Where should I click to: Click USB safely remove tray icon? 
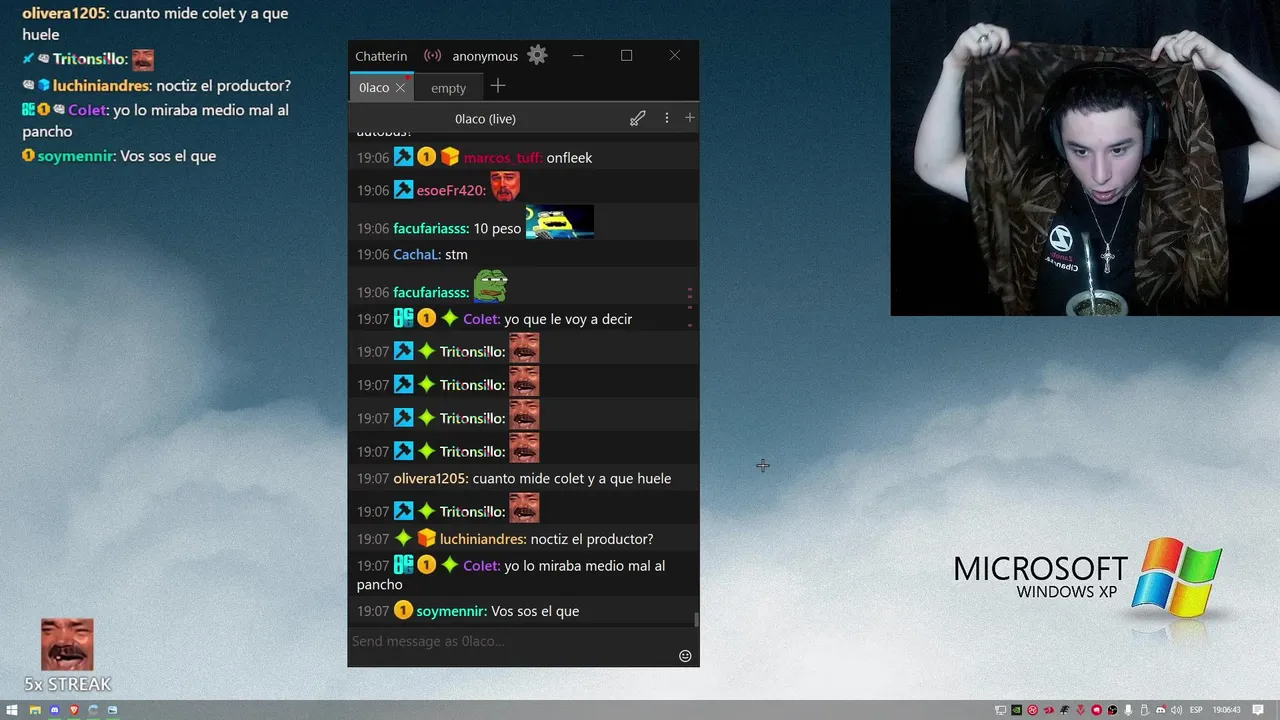pyautogui.click(x=1144, y=710)
